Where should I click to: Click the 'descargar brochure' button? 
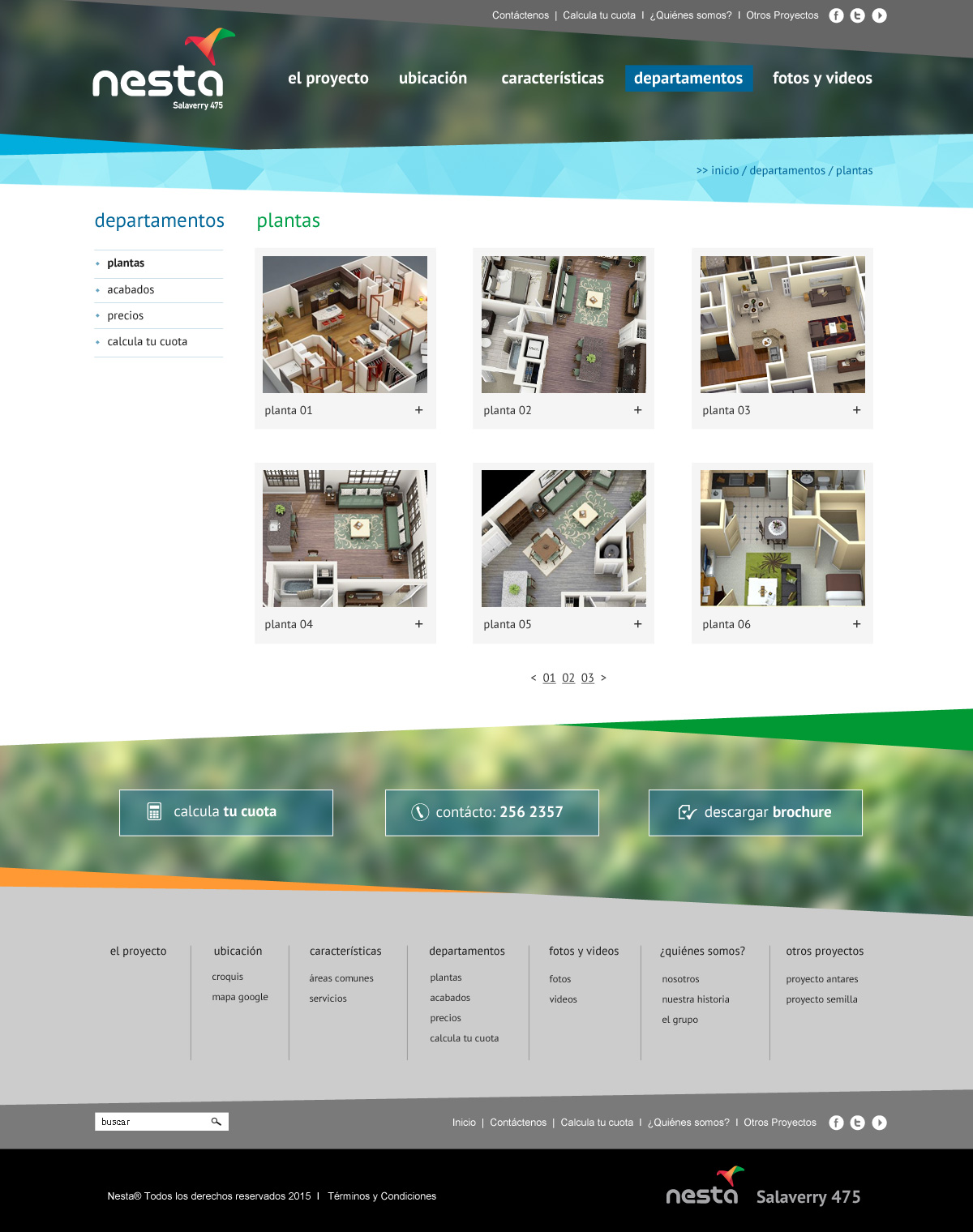tap(756, 812)
